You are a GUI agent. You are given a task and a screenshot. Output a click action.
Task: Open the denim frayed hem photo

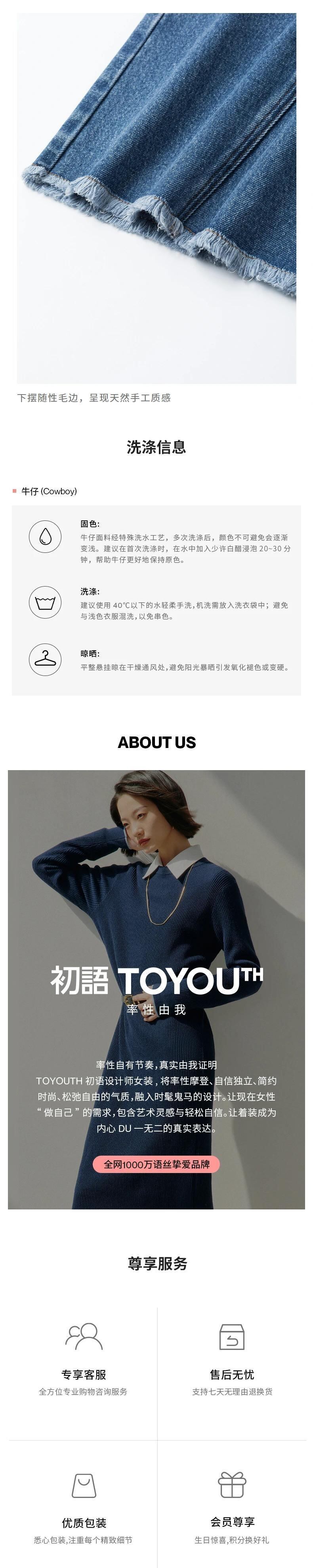(x=156, y=198)
